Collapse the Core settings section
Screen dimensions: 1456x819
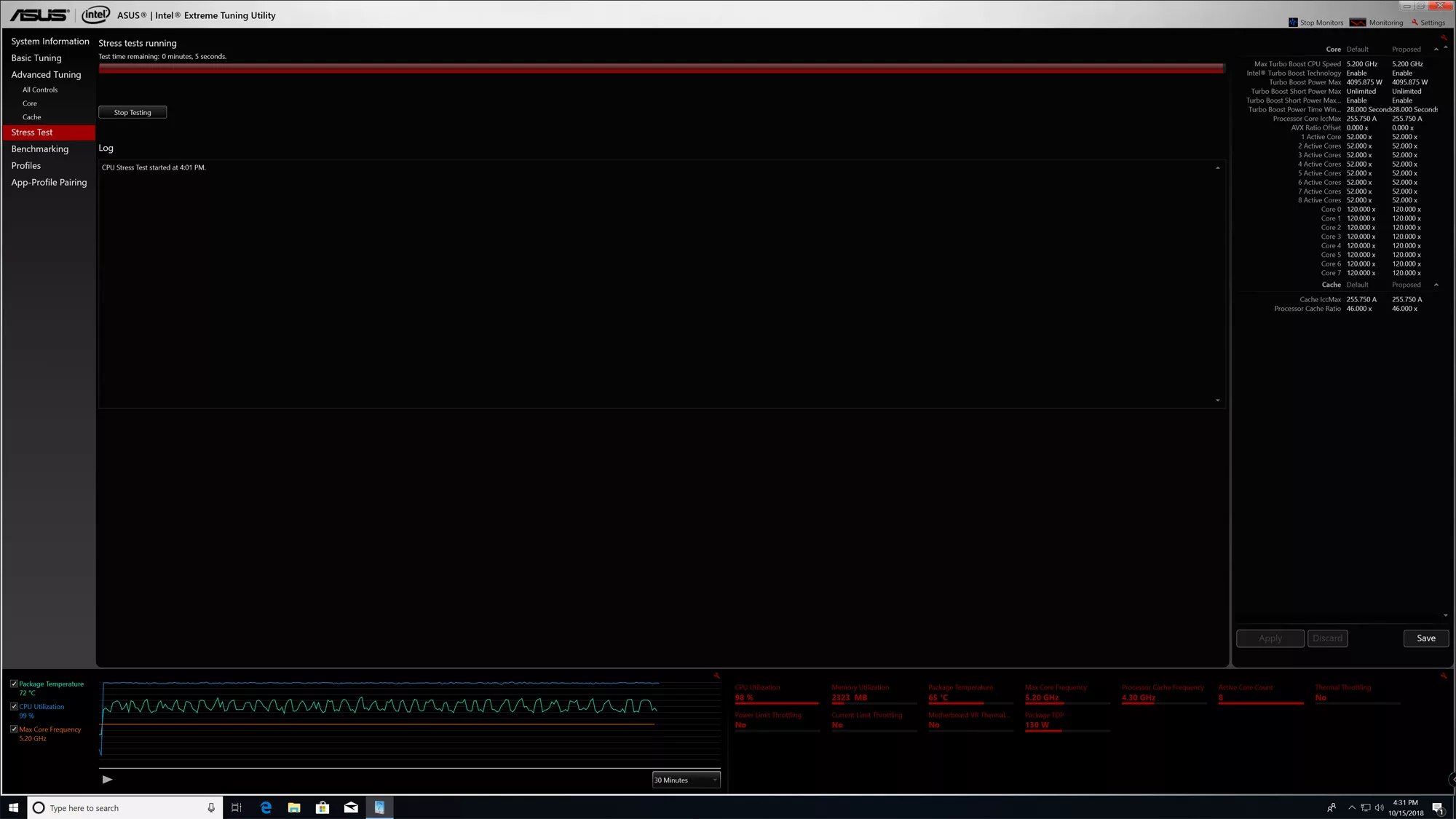pos(1436,49)
